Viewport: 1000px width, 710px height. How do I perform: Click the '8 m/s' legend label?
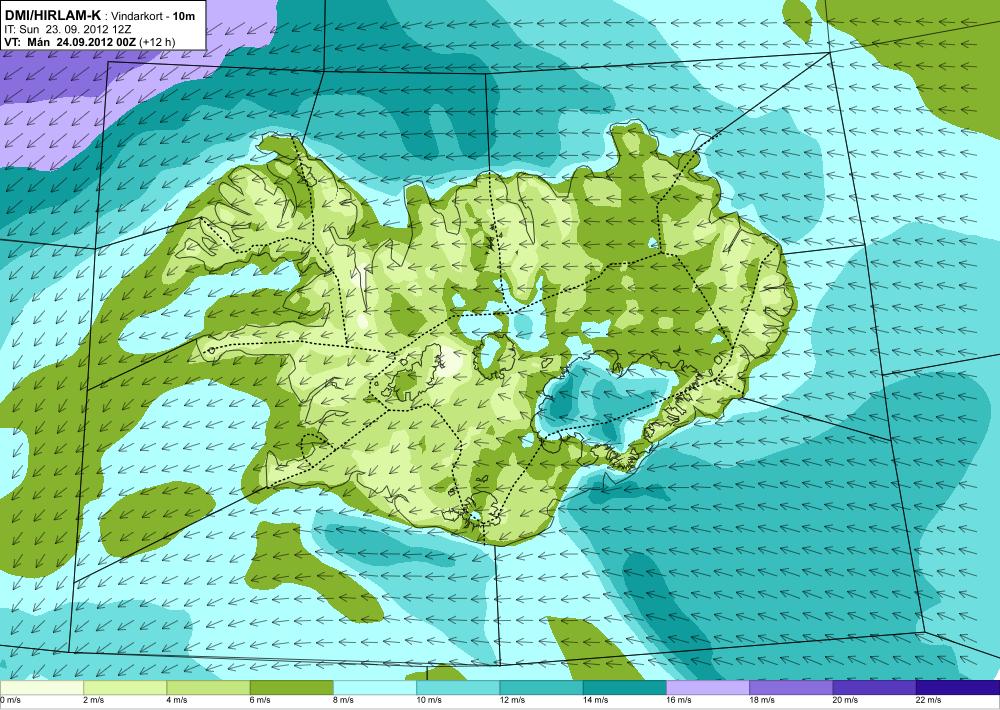click(x=343, y=700)
